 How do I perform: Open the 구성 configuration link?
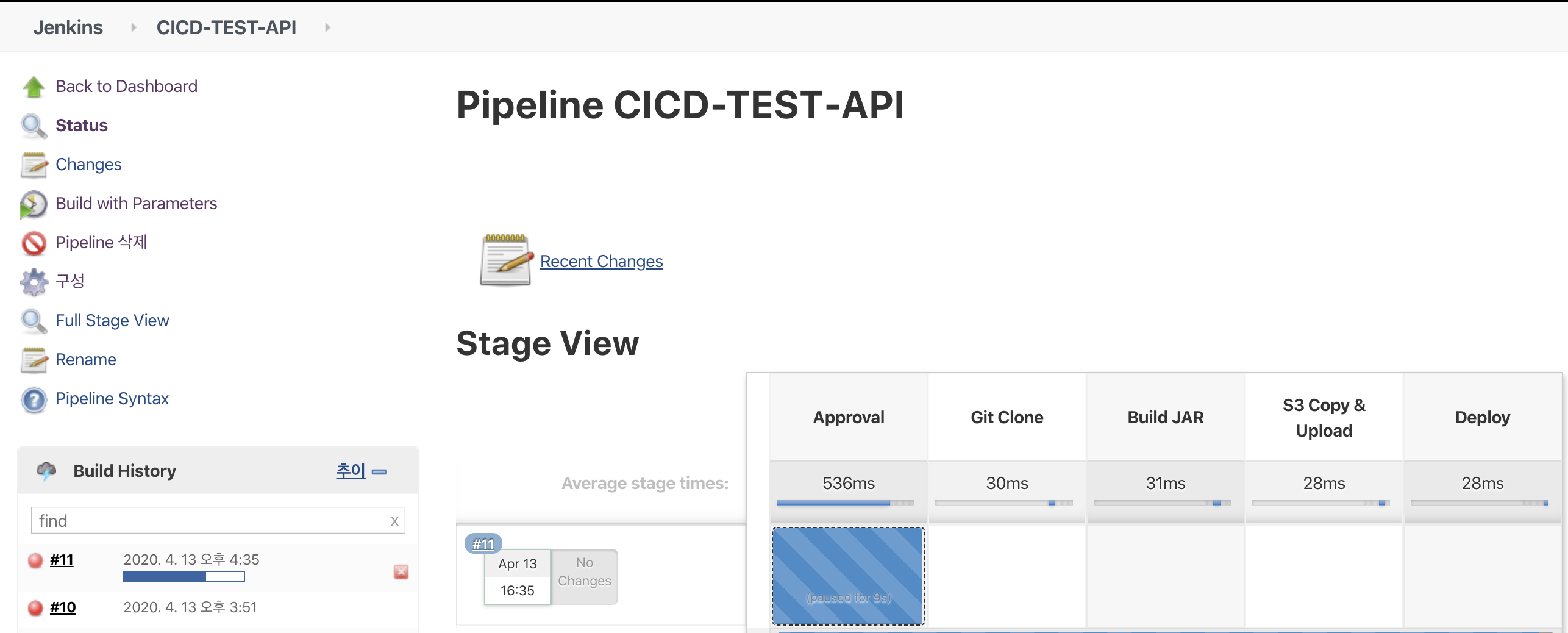70,281
